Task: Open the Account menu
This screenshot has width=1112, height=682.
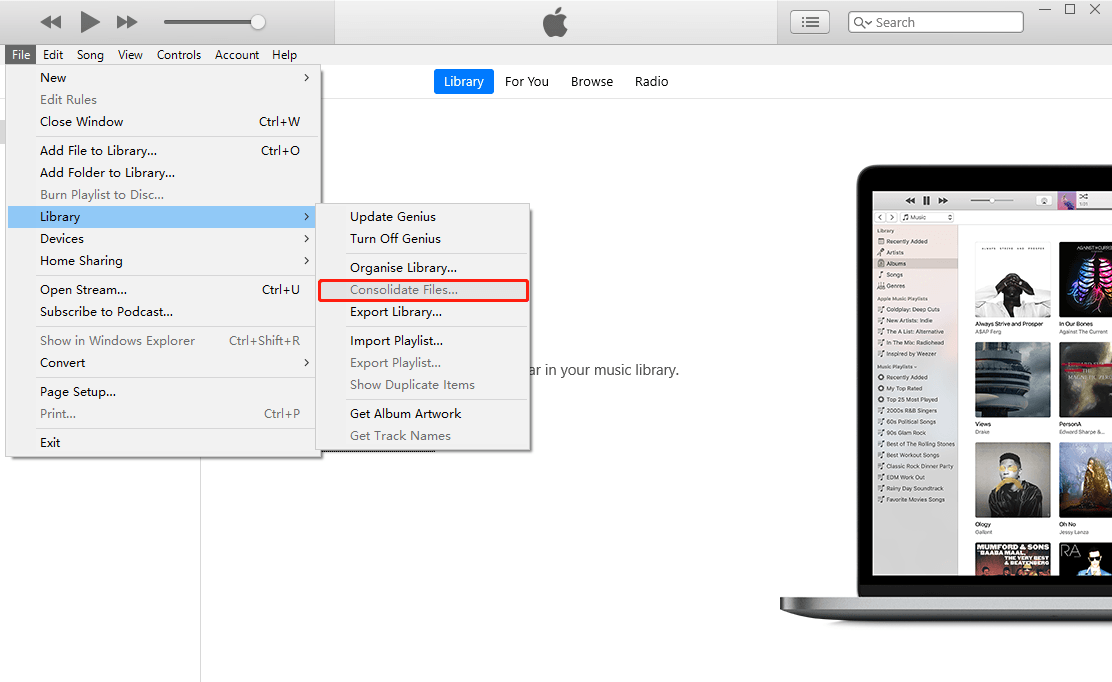Action: tap(237, 55)
